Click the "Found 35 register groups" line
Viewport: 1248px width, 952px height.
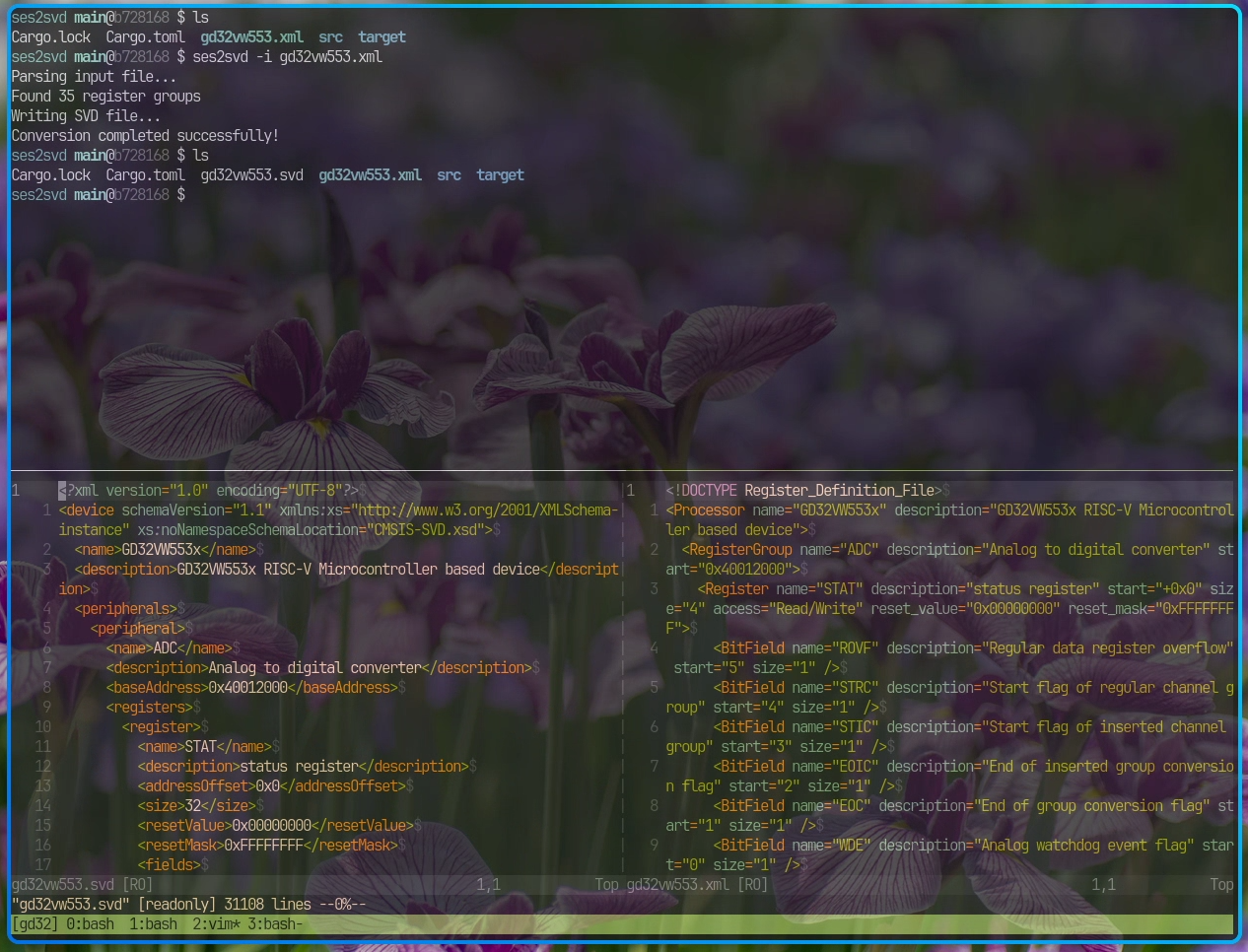pyautogui.click(x=105, y=97)
